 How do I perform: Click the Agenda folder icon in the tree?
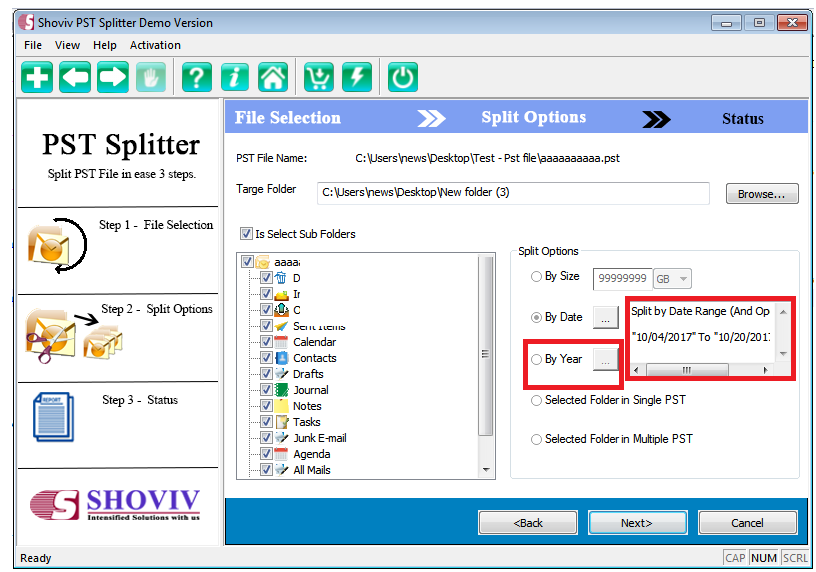click(281, 454)
